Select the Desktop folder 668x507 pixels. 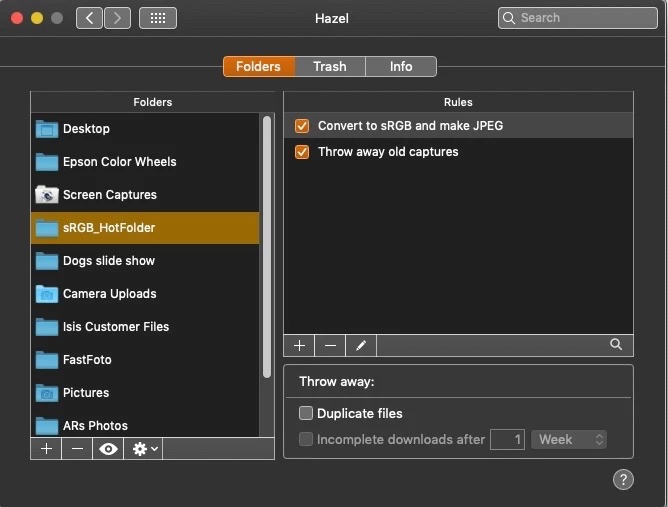[x=145, y=129]
